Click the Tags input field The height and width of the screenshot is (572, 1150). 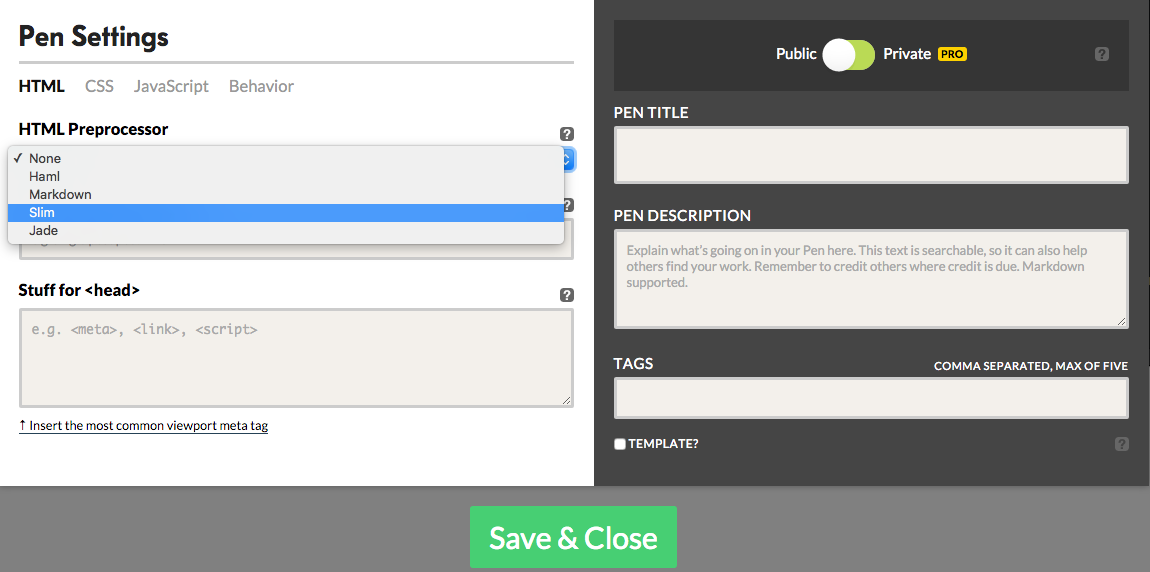(x=870, y=398)
